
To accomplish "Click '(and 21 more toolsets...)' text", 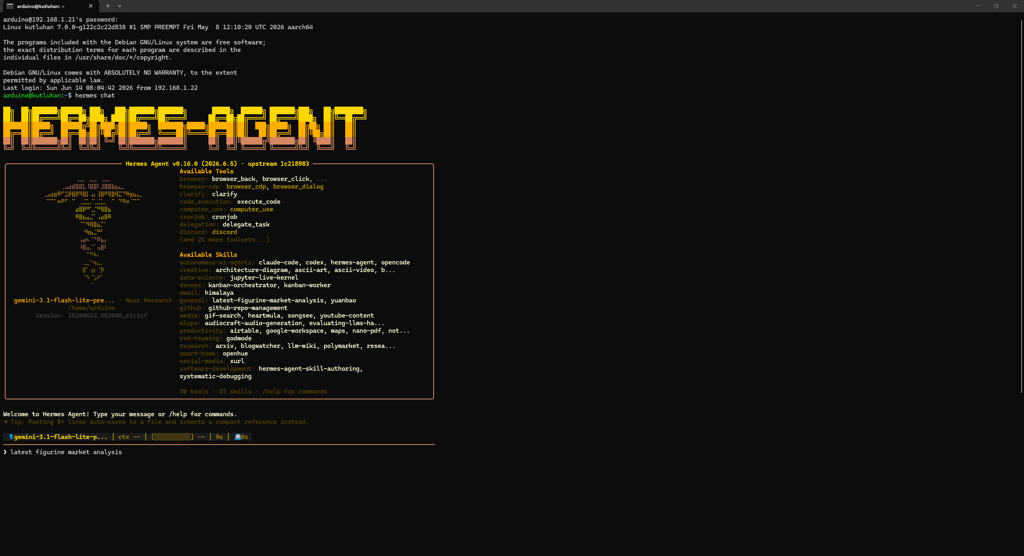I will coord(225,240).
